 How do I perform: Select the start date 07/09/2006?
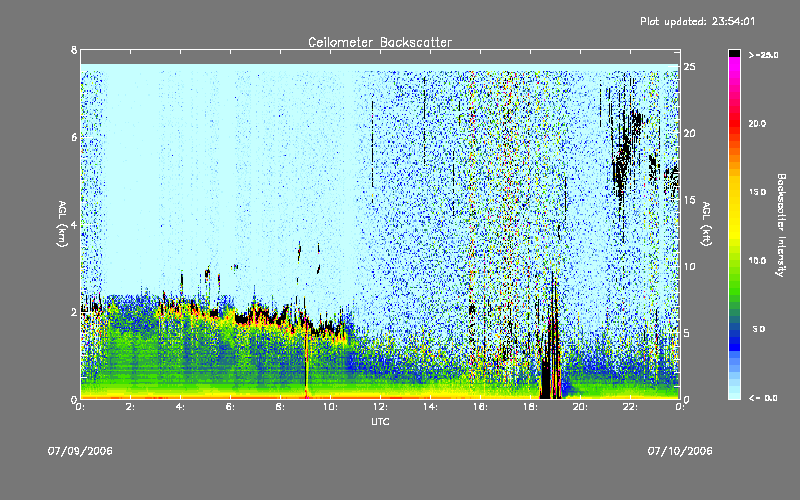point(80,451)
